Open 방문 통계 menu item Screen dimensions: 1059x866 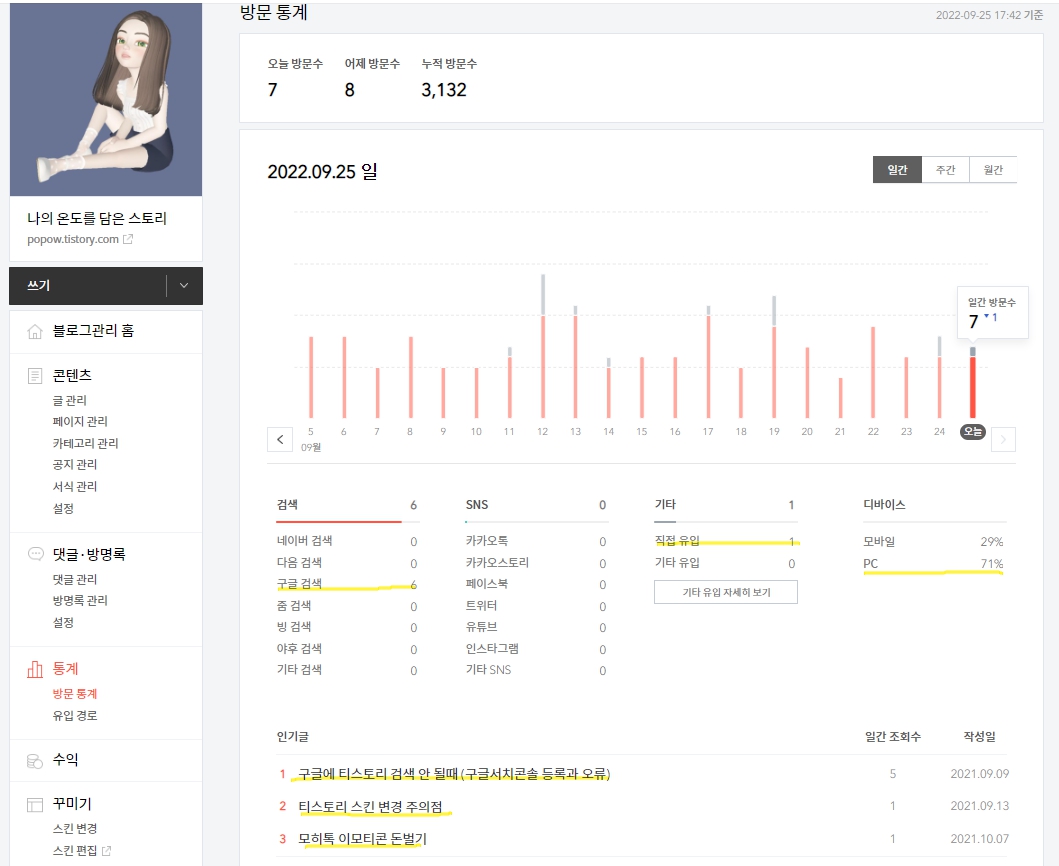click(74, 694)
